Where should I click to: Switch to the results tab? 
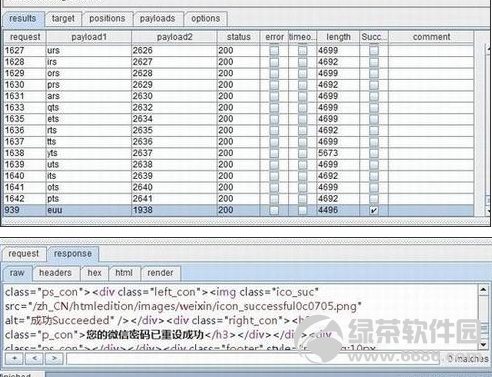[23, 18]
